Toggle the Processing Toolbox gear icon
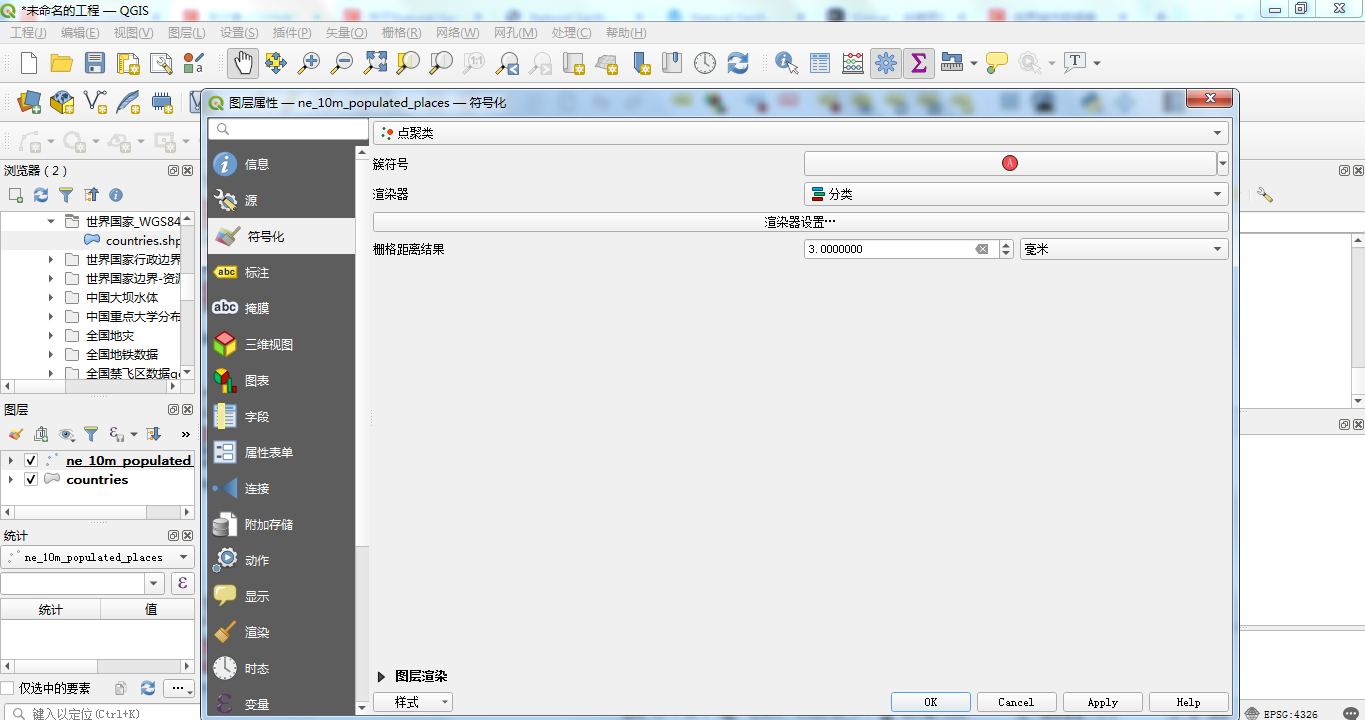 click(x=886, y=63)
